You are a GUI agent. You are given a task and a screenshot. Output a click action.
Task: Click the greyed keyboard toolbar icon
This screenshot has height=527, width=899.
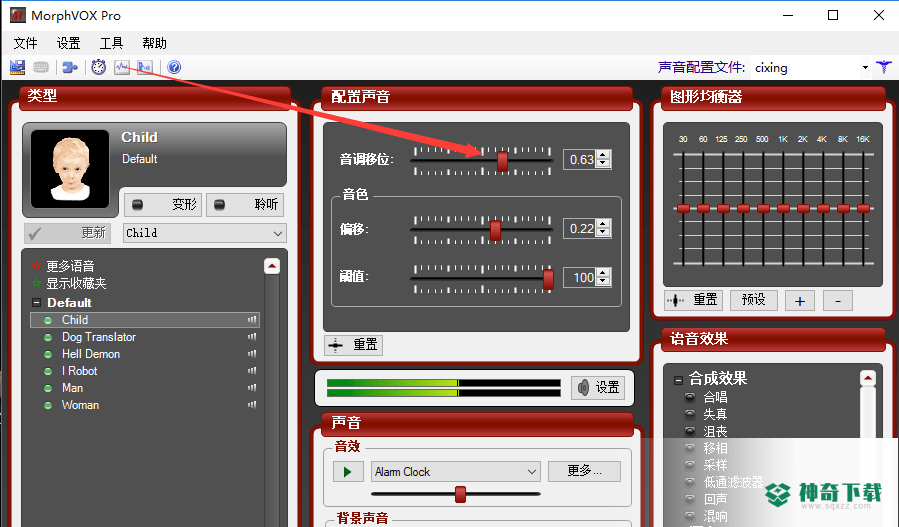click(41, 68)
